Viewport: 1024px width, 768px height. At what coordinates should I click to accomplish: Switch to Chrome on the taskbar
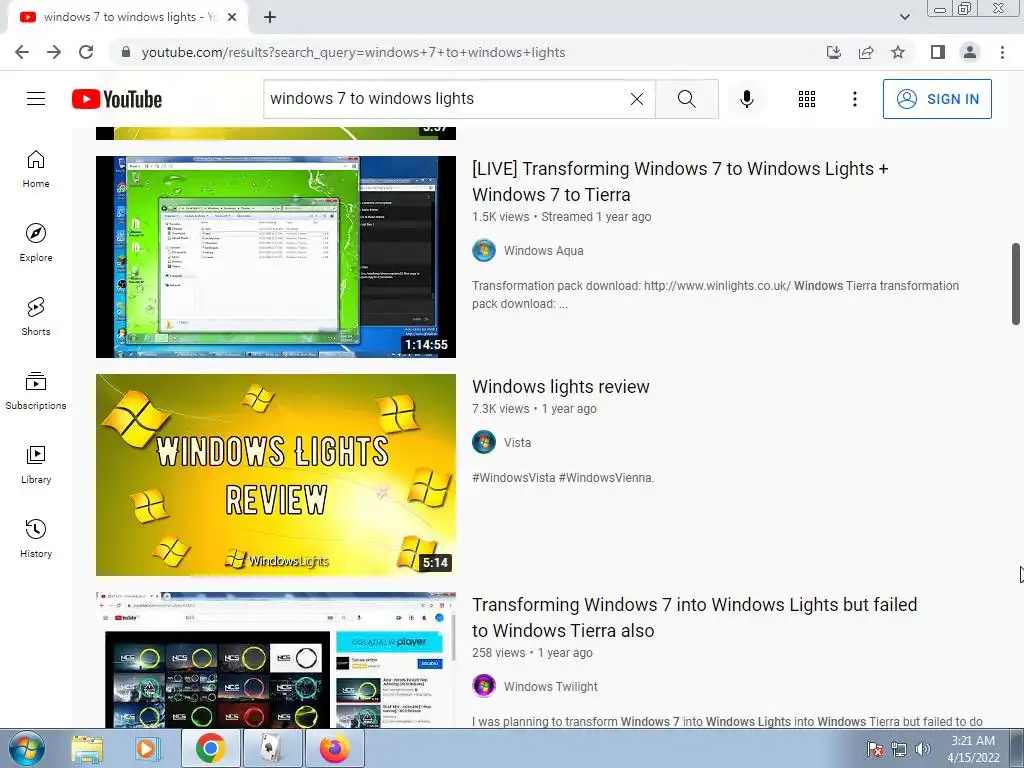coord(210,748)
